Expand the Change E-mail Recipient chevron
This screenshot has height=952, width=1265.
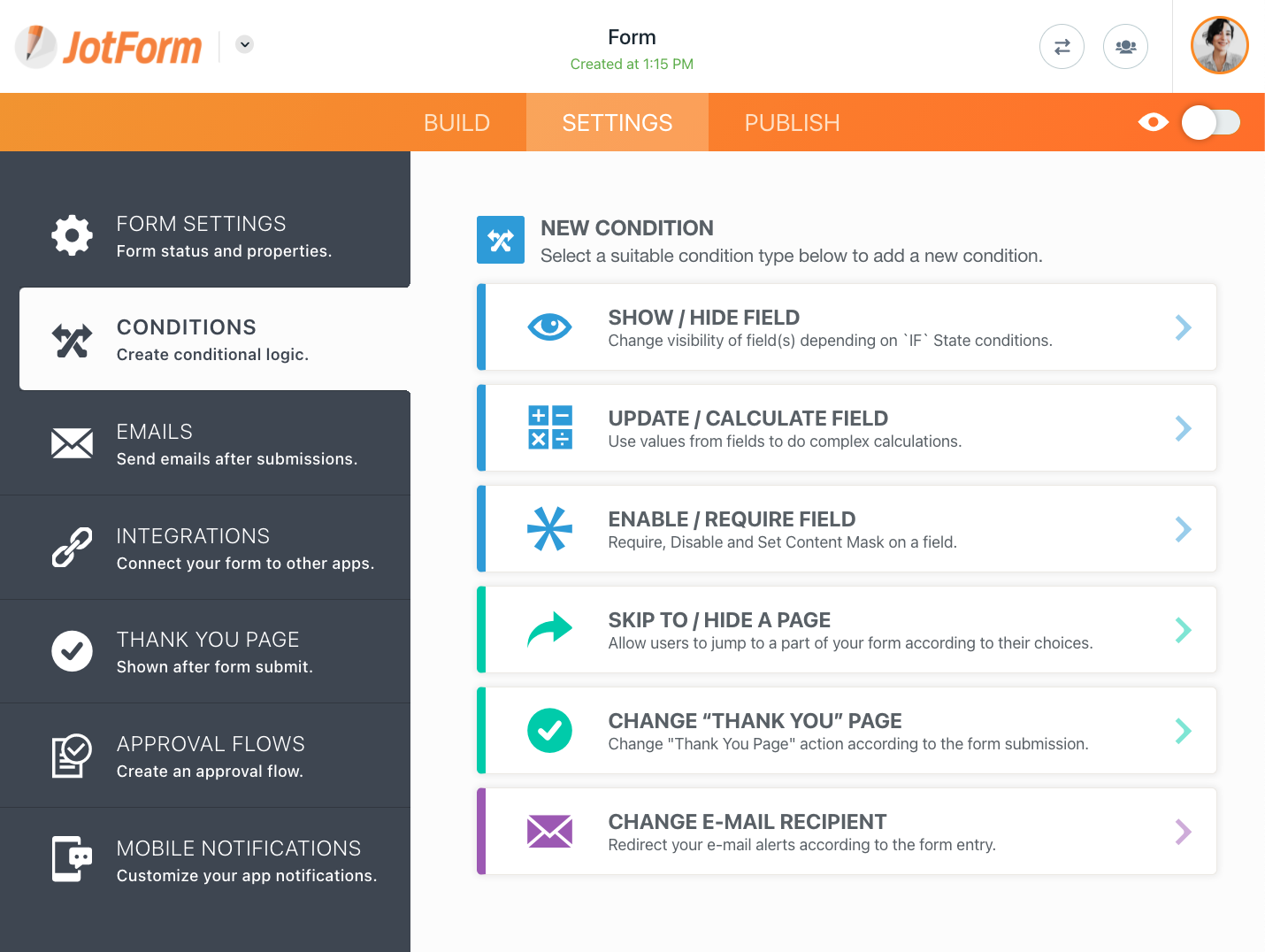pyautogui.click(x=1183, y=832)
